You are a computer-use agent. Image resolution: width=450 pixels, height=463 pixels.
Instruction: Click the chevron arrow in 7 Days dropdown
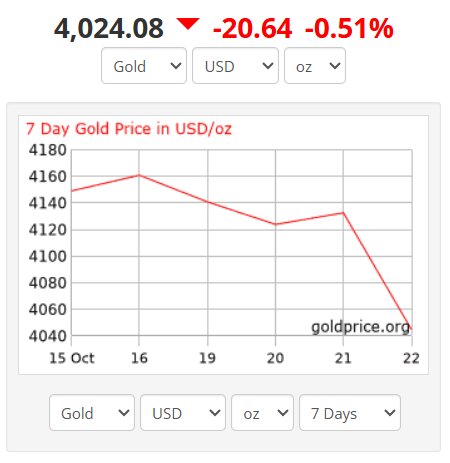point(390,413)
